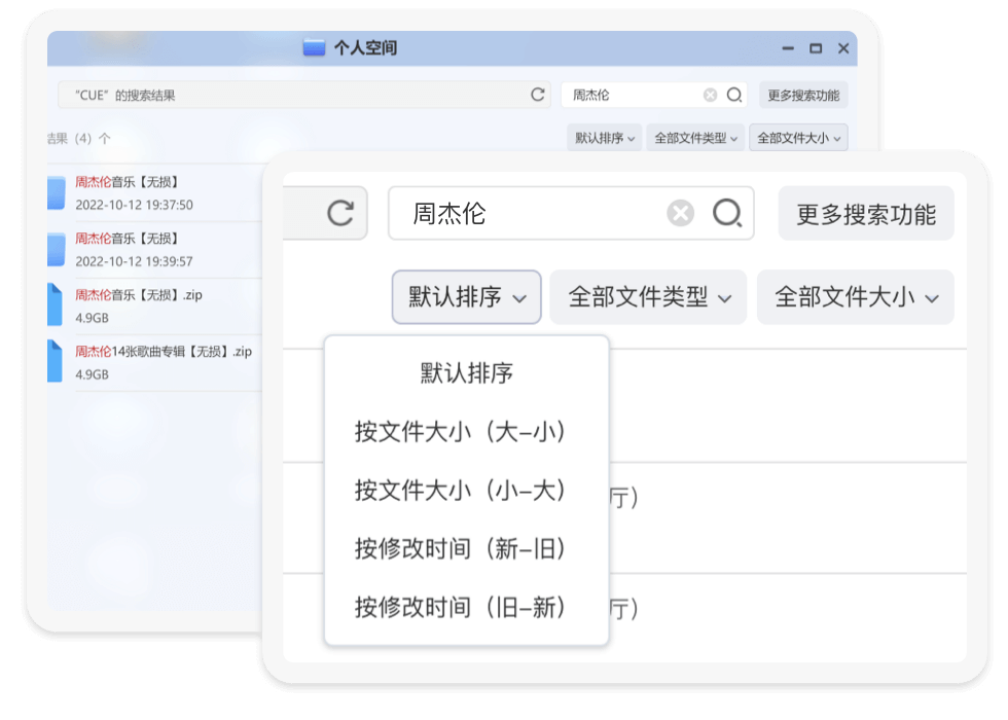Image resolution: width=1008 pixels, height=720 pixels.
Task: Open 全部文件大小 dropdown in zoomed panel
Action: 856,297
